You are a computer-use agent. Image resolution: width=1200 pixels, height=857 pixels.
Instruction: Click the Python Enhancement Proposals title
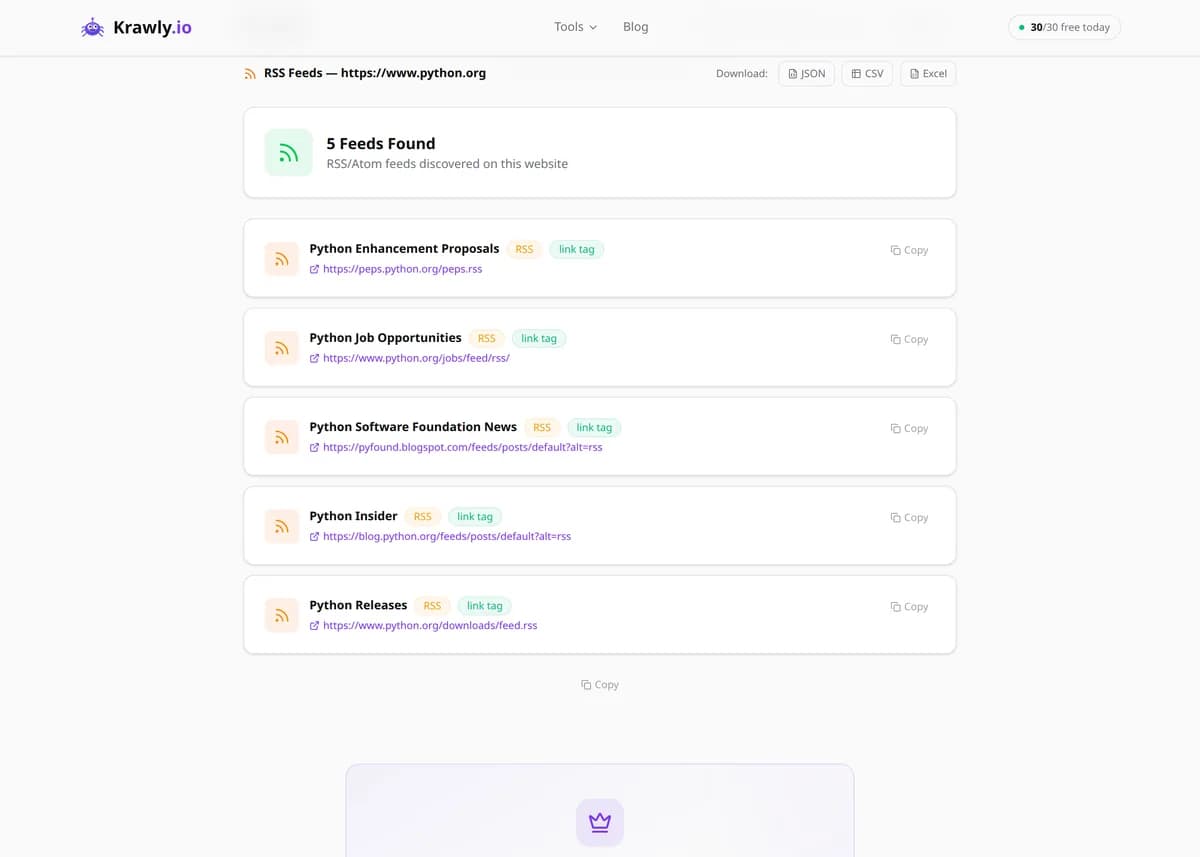(x=404, y=248)
